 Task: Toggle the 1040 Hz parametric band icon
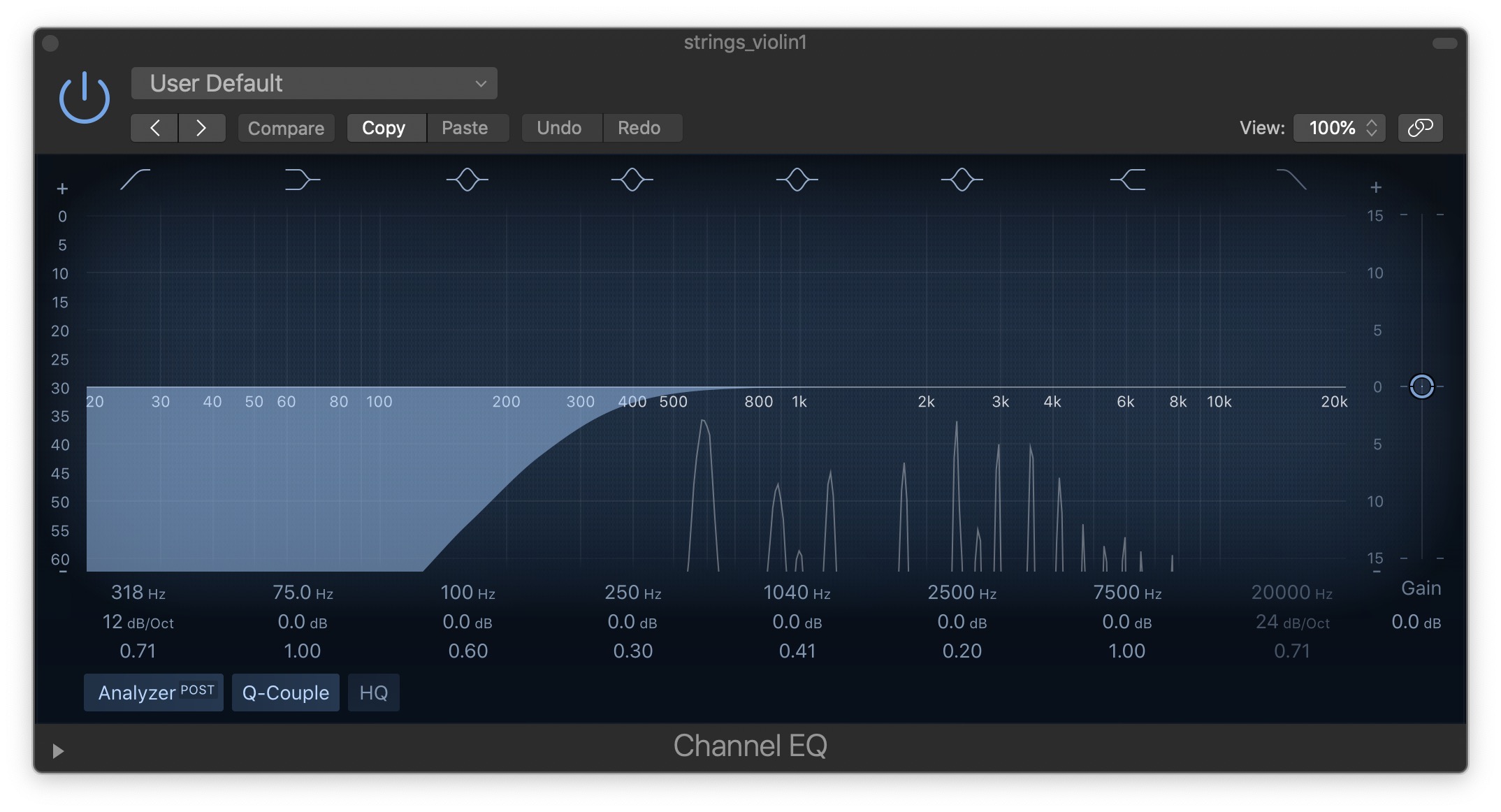coord(797,180)
